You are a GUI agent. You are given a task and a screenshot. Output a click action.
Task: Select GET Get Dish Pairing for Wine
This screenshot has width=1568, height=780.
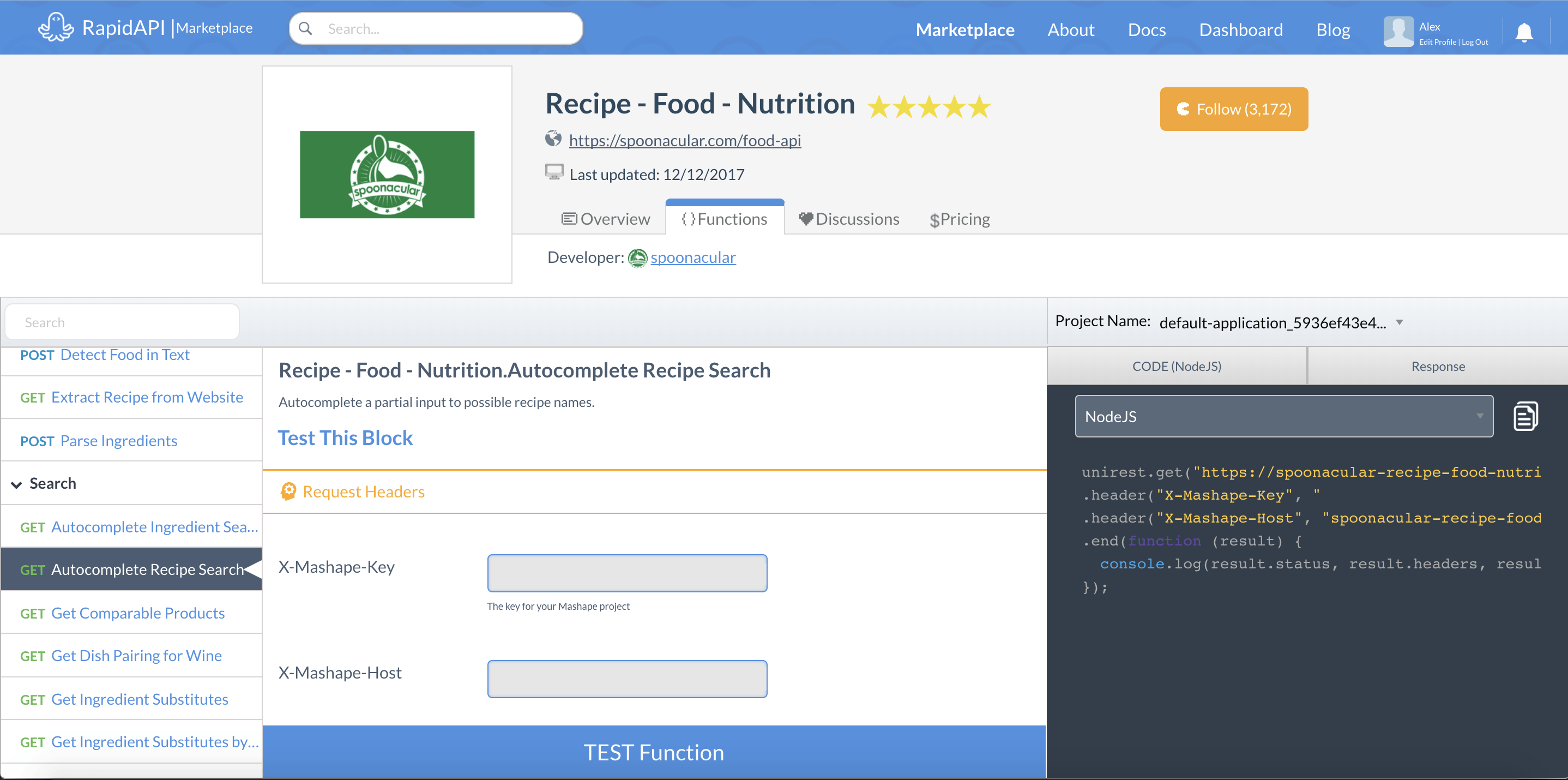coord(131,656)
